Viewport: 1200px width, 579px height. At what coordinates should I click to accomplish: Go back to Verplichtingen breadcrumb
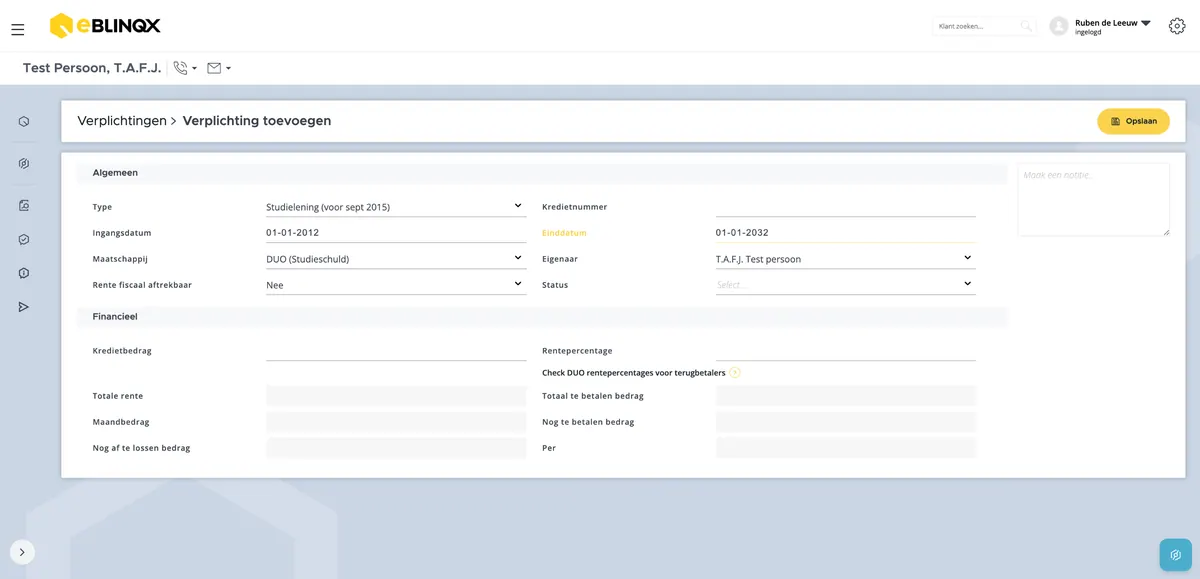[x=122, y=121]
